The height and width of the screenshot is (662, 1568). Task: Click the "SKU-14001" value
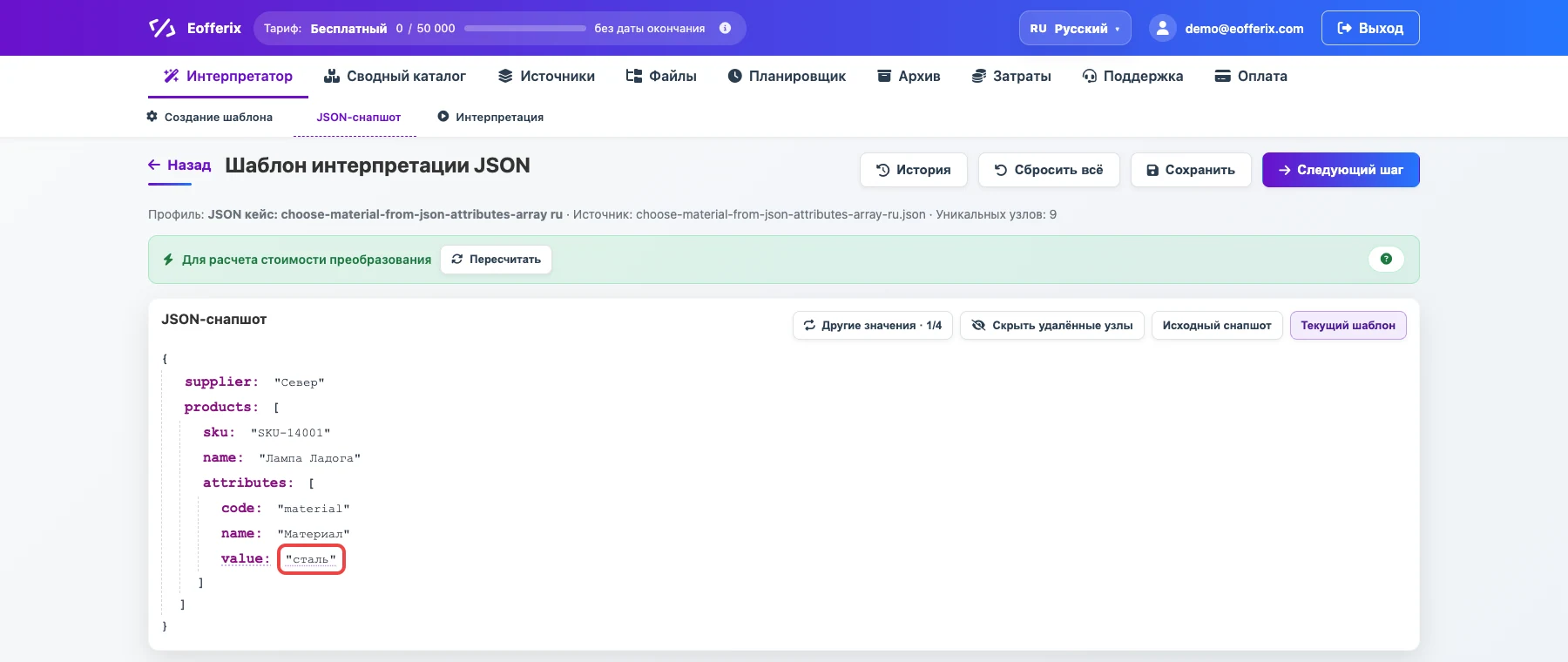click(x=291, y=433)
